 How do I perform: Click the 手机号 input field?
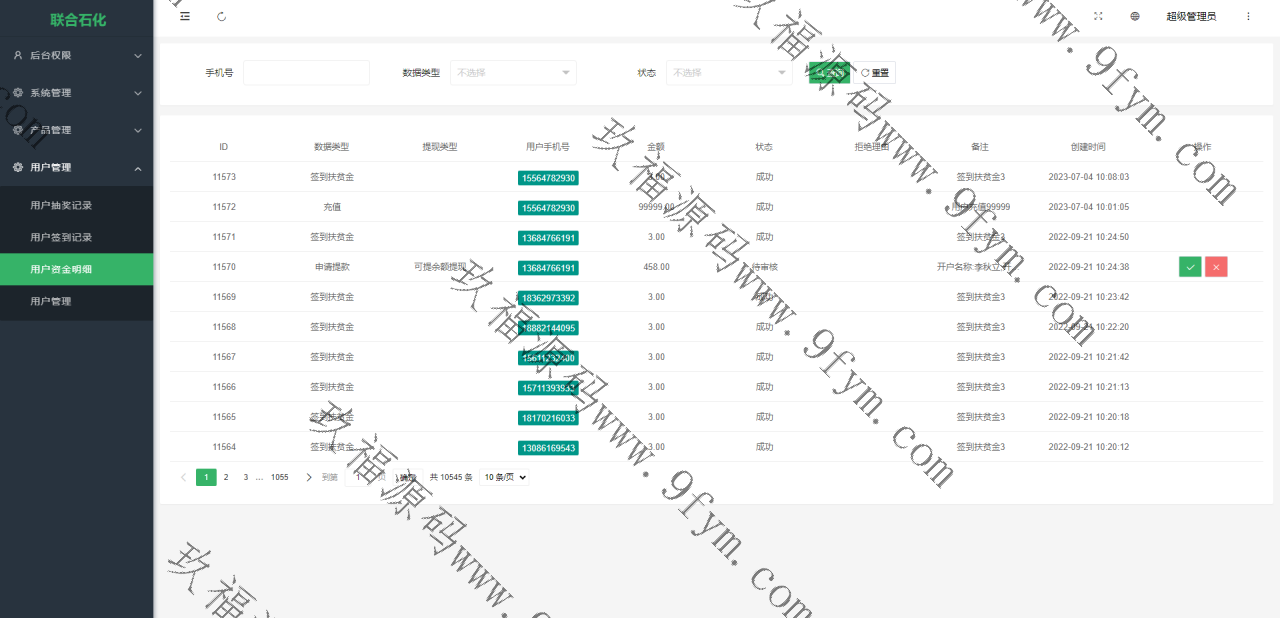306,73
